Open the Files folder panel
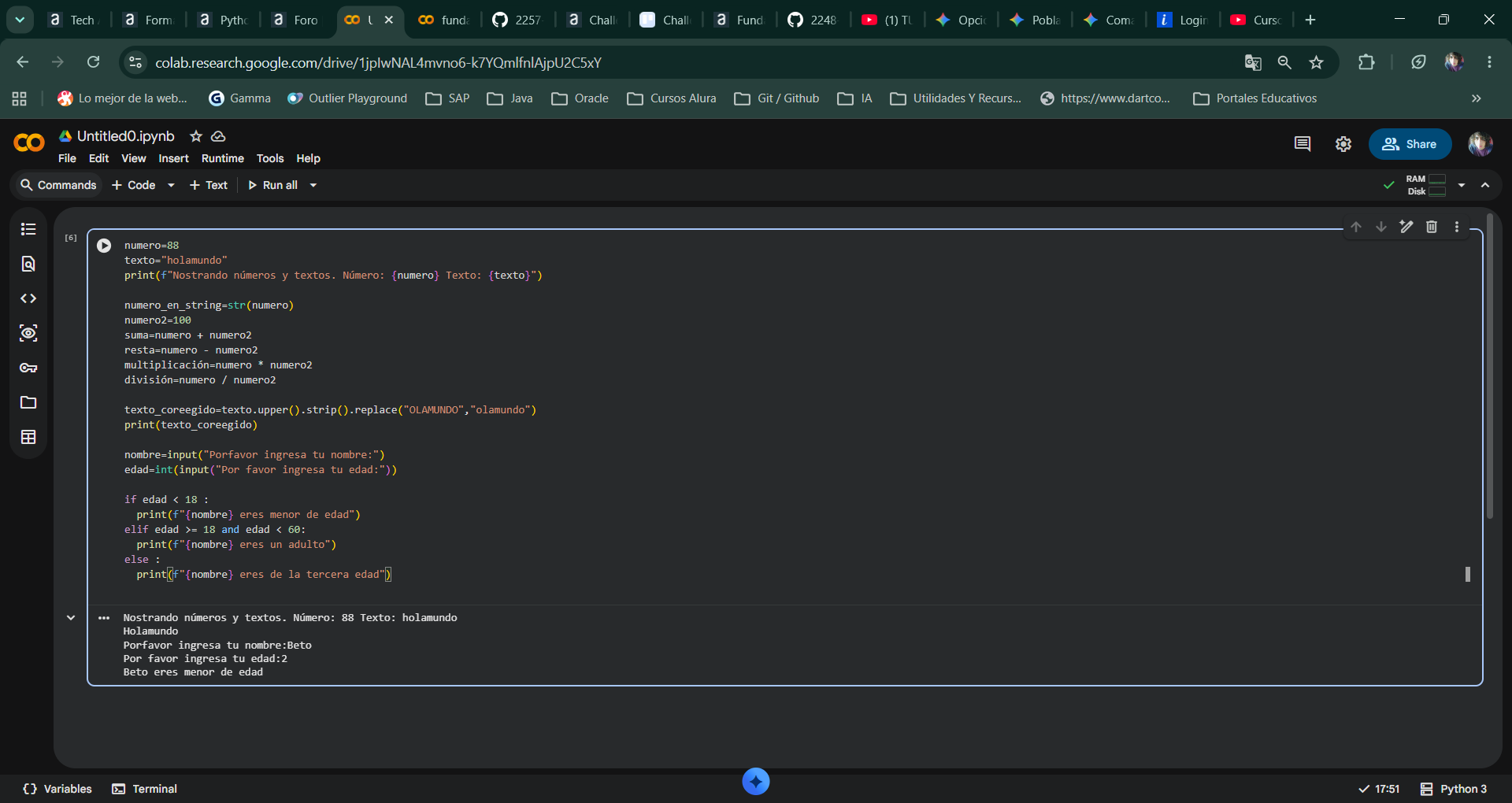This screenshot has height=803, width=1512. tap(28, 402)
